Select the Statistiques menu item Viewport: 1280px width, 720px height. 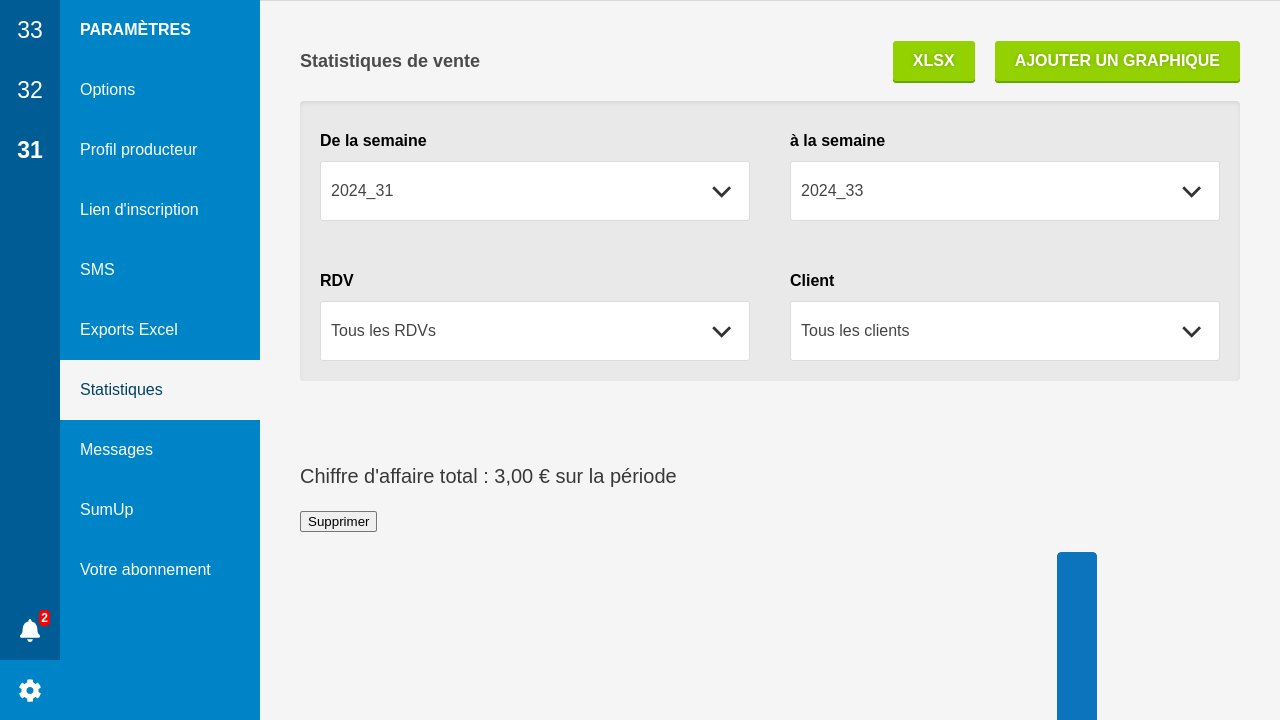[121, 390]
